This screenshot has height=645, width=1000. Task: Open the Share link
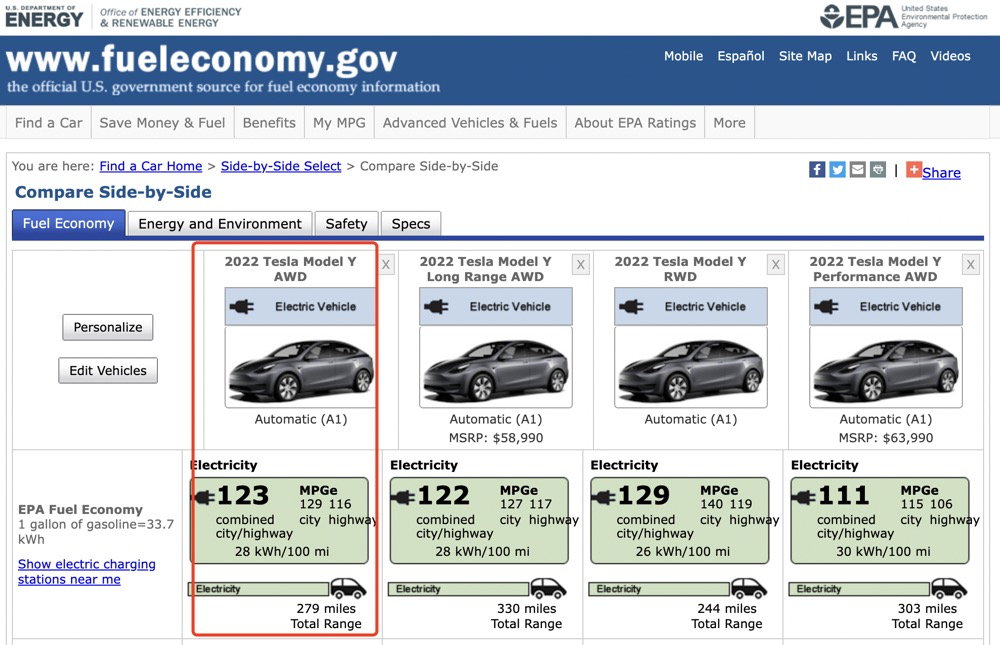[x=941, y=172]
